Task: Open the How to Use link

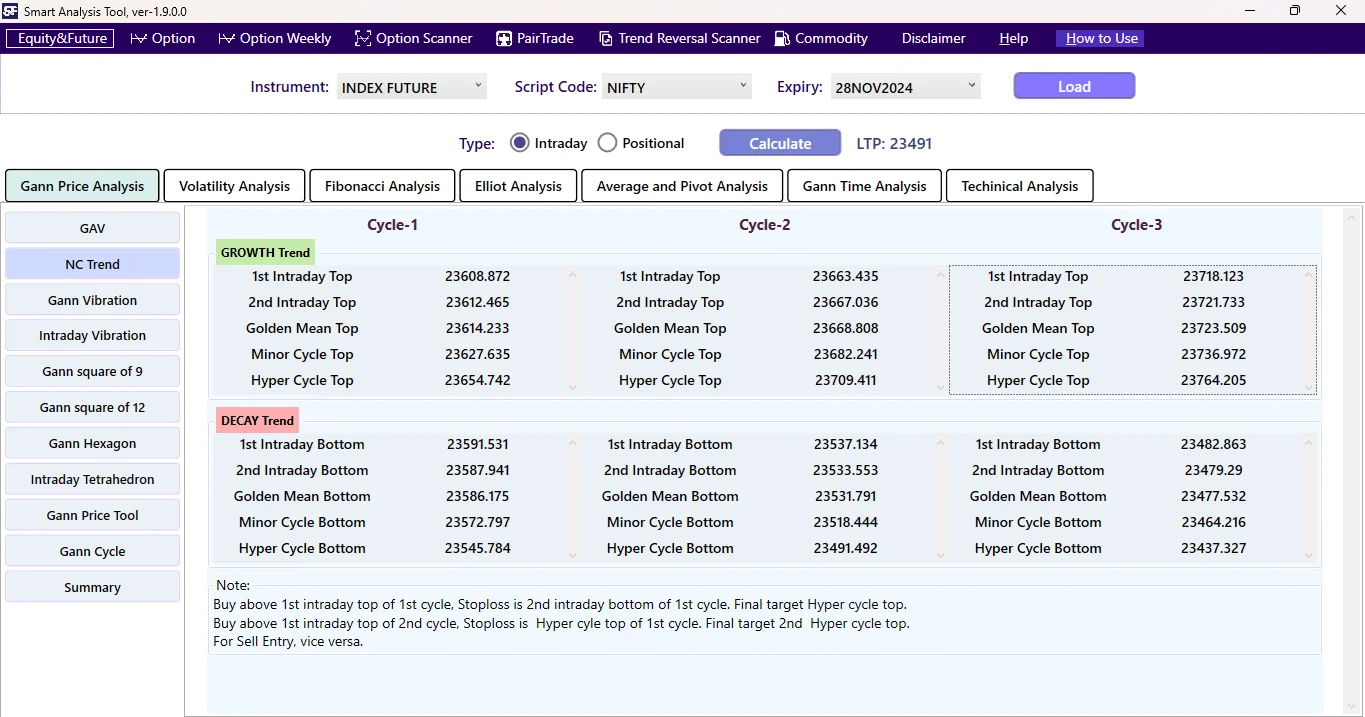Action: (1099, 38)
